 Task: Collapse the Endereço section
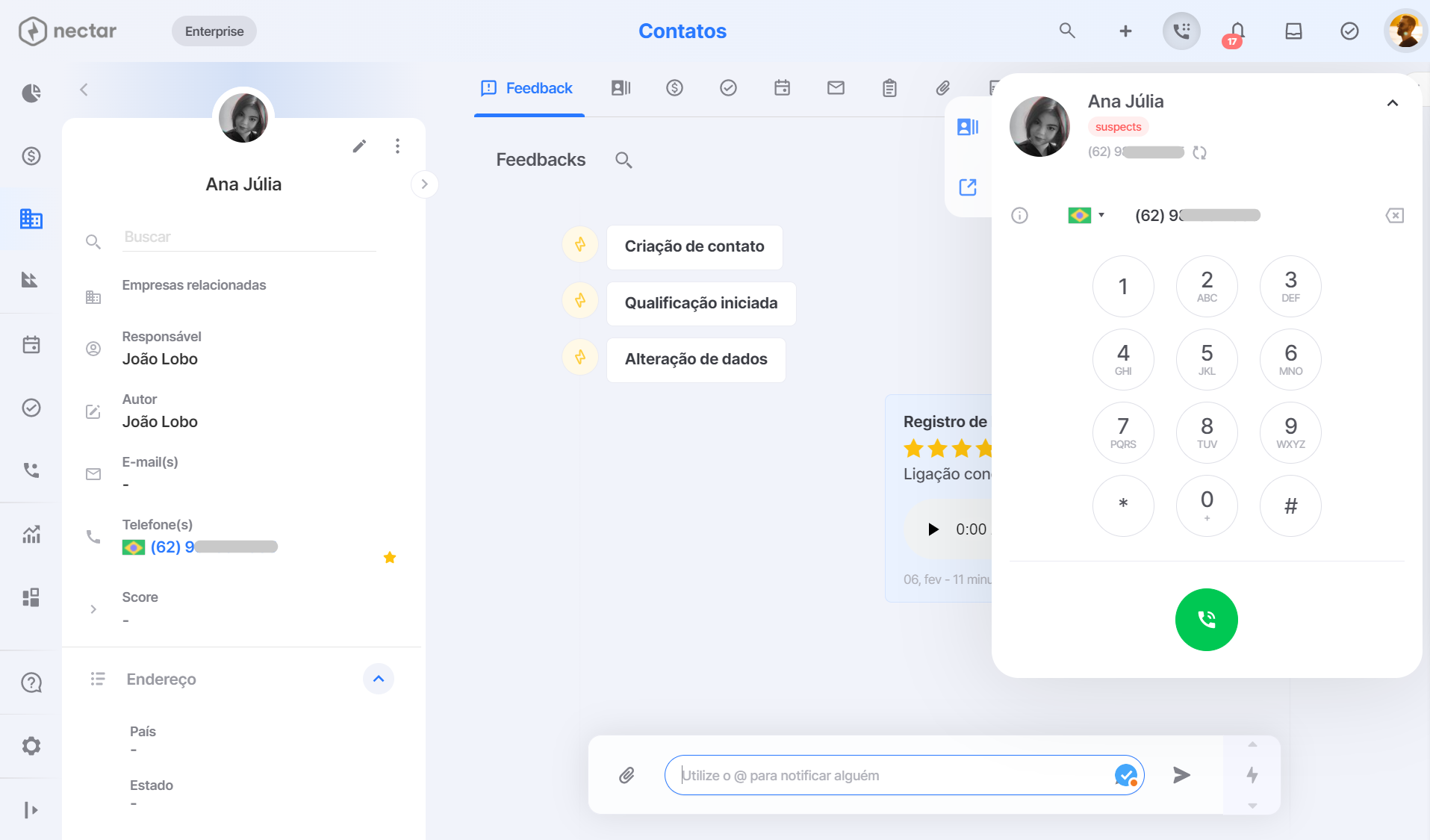click(x=379, y=679)
